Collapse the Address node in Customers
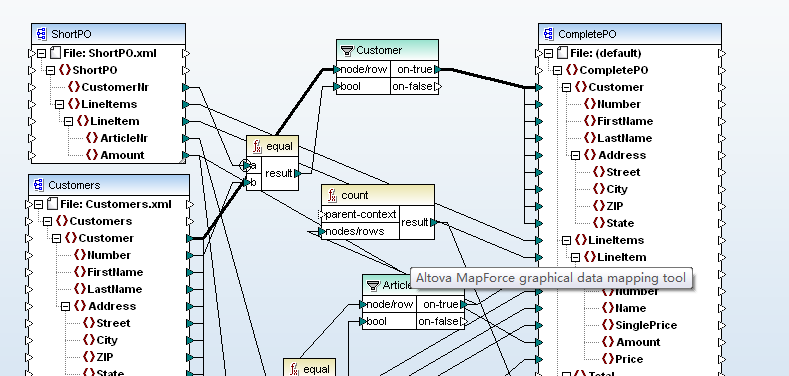 (65, 306)
